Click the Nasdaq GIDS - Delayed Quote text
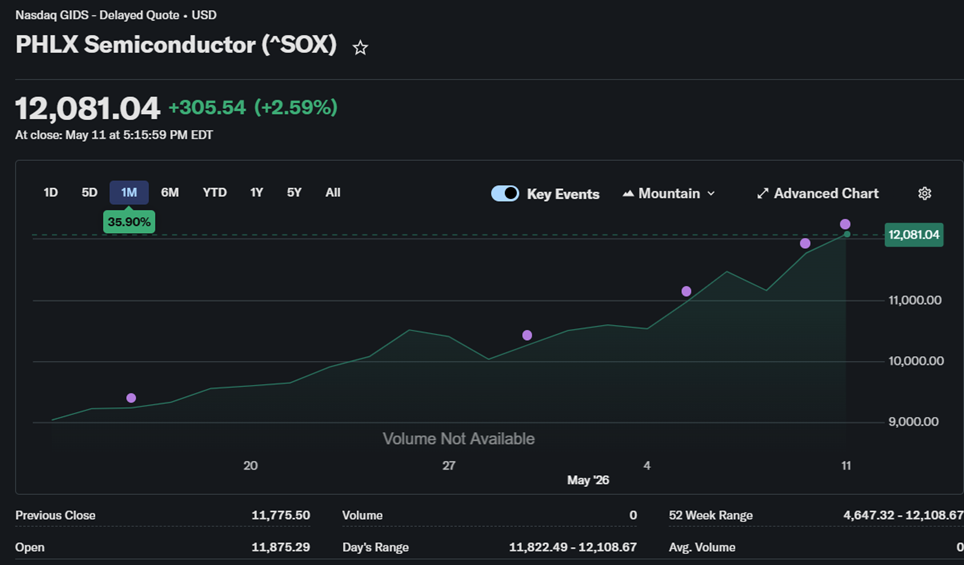 [x=97, y=15]
